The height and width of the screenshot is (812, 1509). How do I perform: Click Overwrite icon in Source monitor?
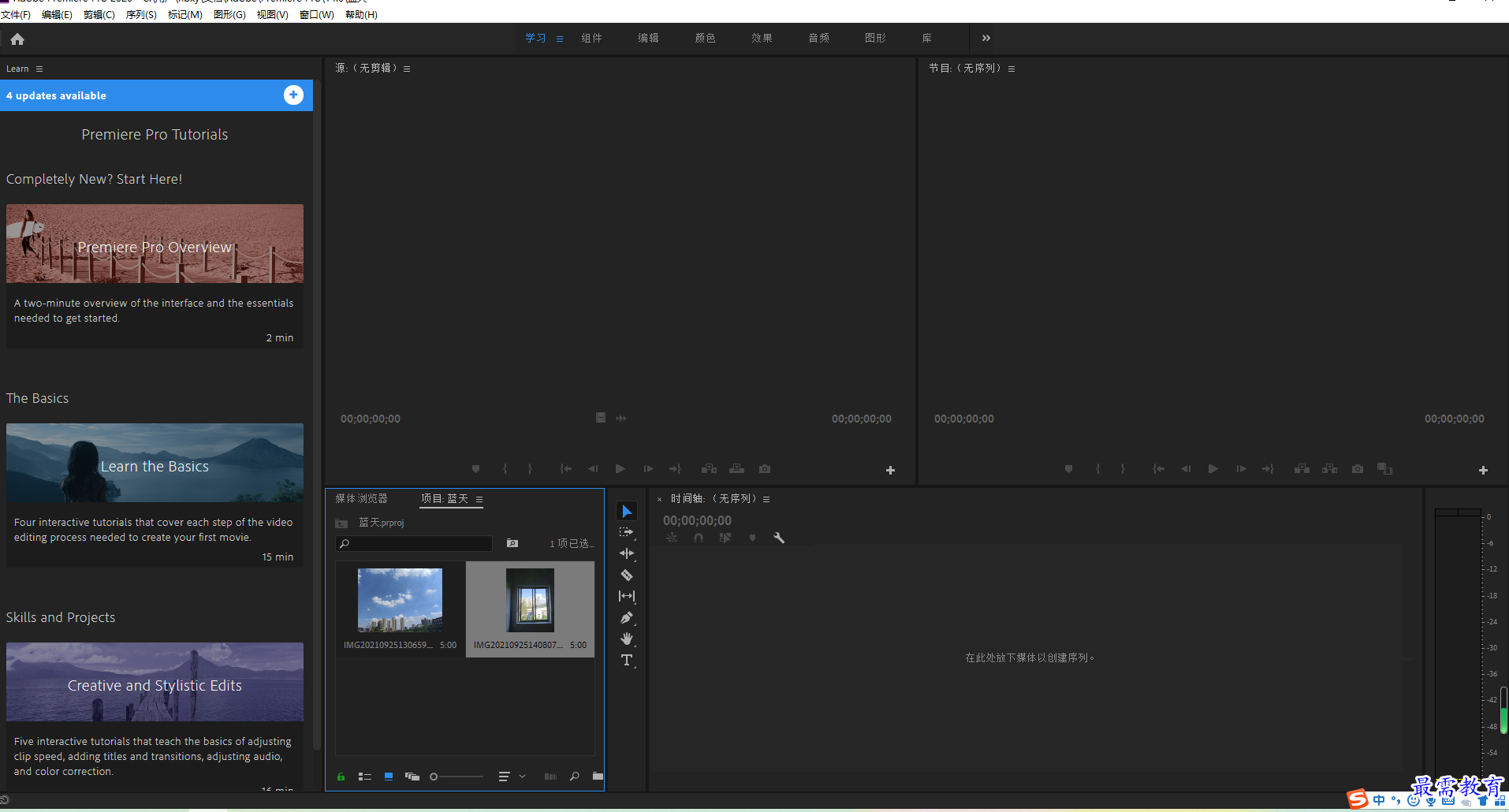tap(737, 469)
